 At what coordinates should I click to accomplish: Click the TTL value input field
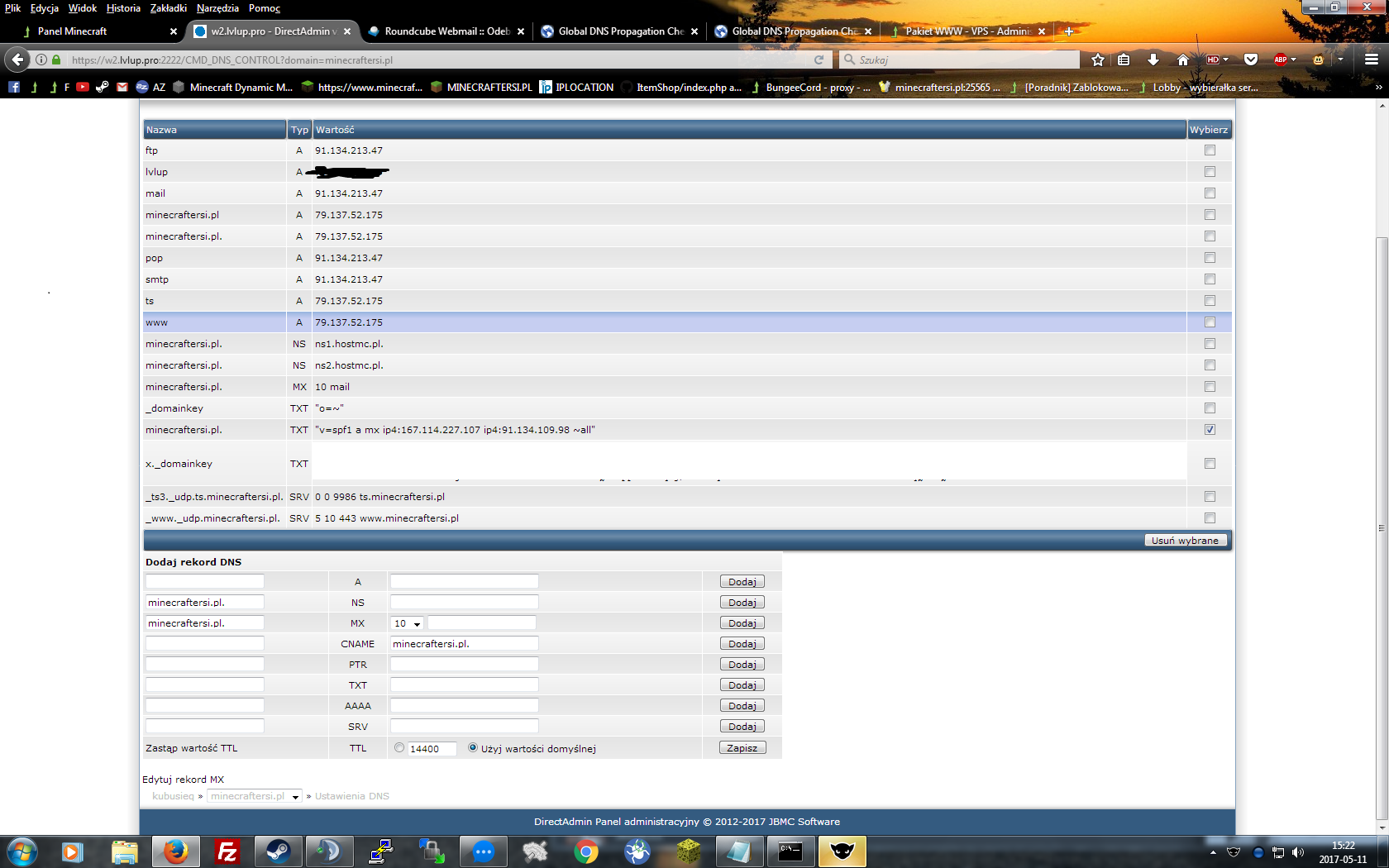click(x=432, y=748)
